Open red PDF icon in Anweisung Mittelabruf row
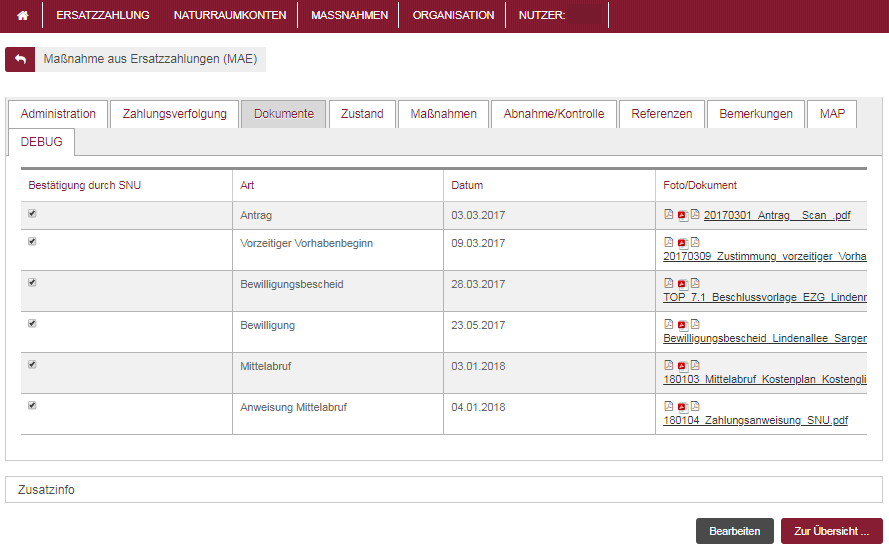The height and width of the screenshot is (549, 889). click(x=682, y=407)
